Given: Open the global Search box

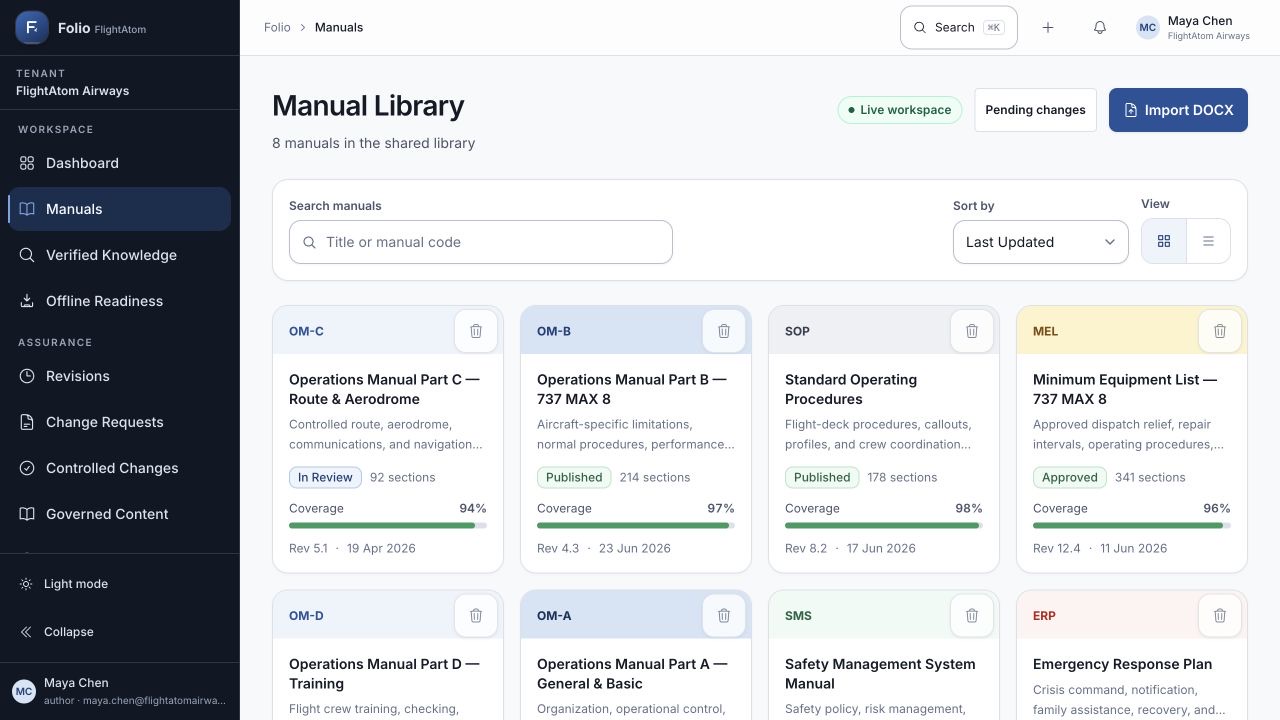Looking at the screenshot, I should [959, 28].
